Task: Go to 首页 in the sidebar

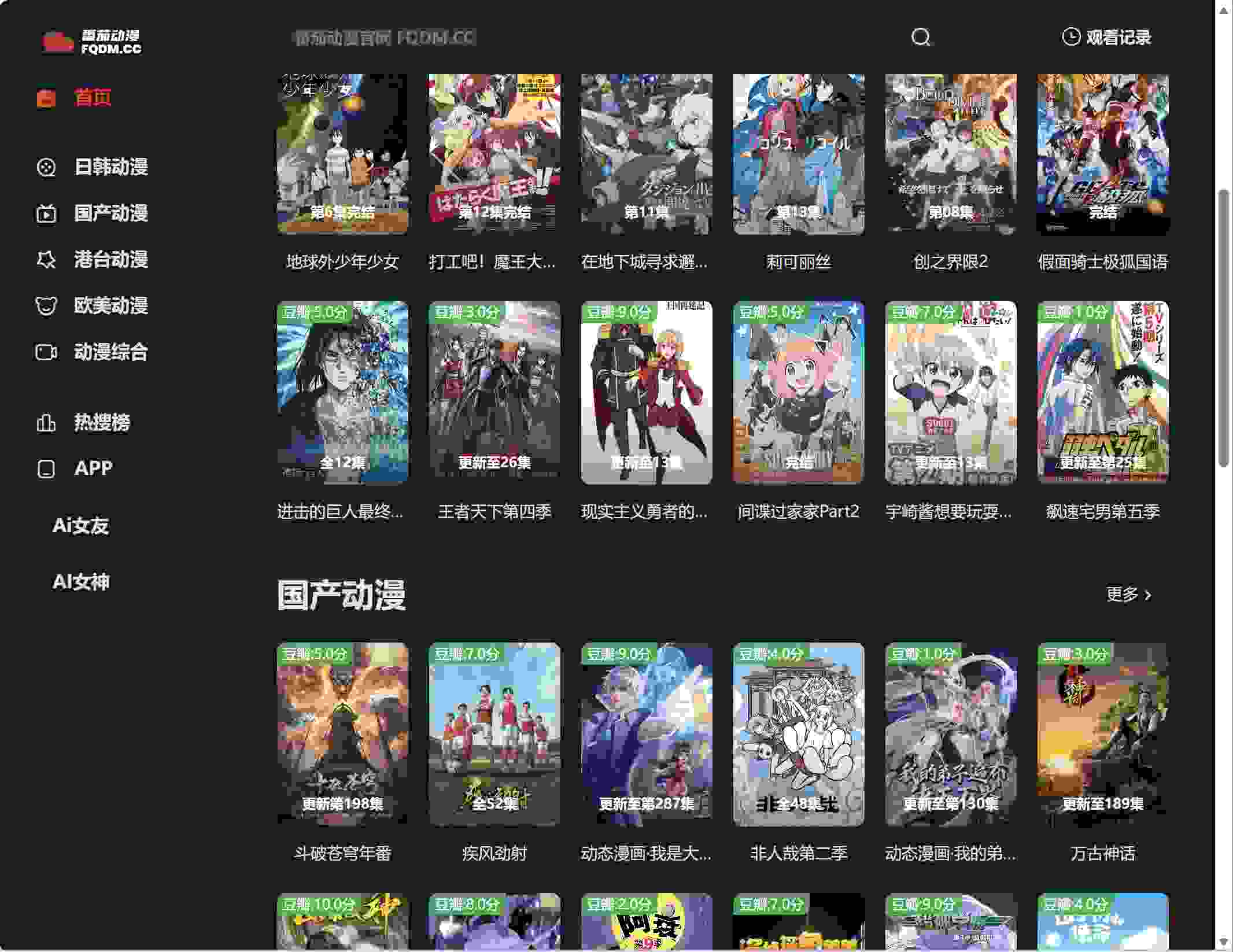Action: (93, 98)
